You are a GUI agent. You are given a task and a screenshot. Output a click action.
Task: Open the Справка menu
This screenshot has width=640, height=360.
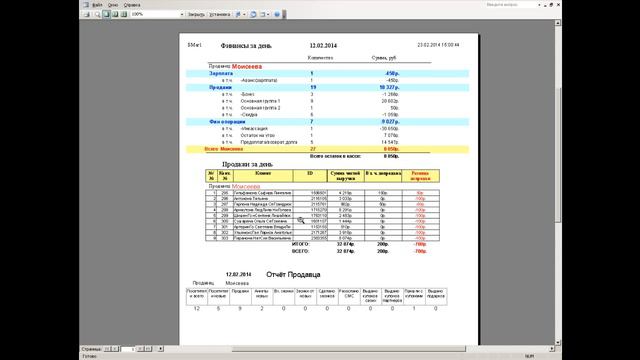point(132,5)
